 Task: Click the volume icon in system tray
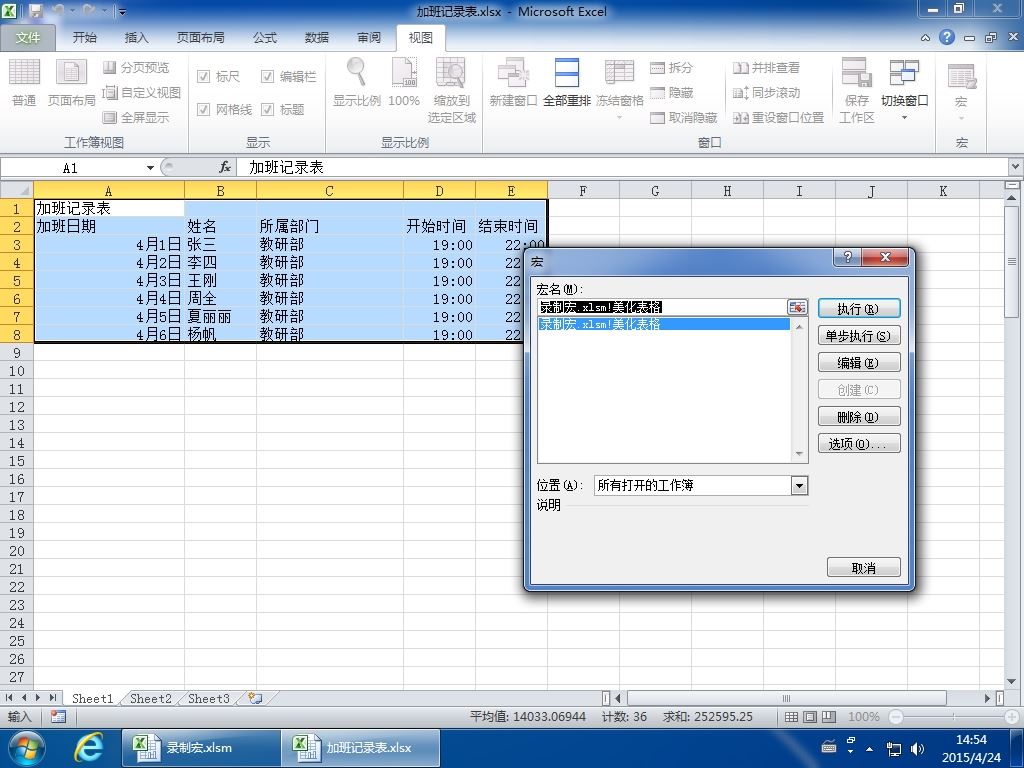tap(918, 748)
